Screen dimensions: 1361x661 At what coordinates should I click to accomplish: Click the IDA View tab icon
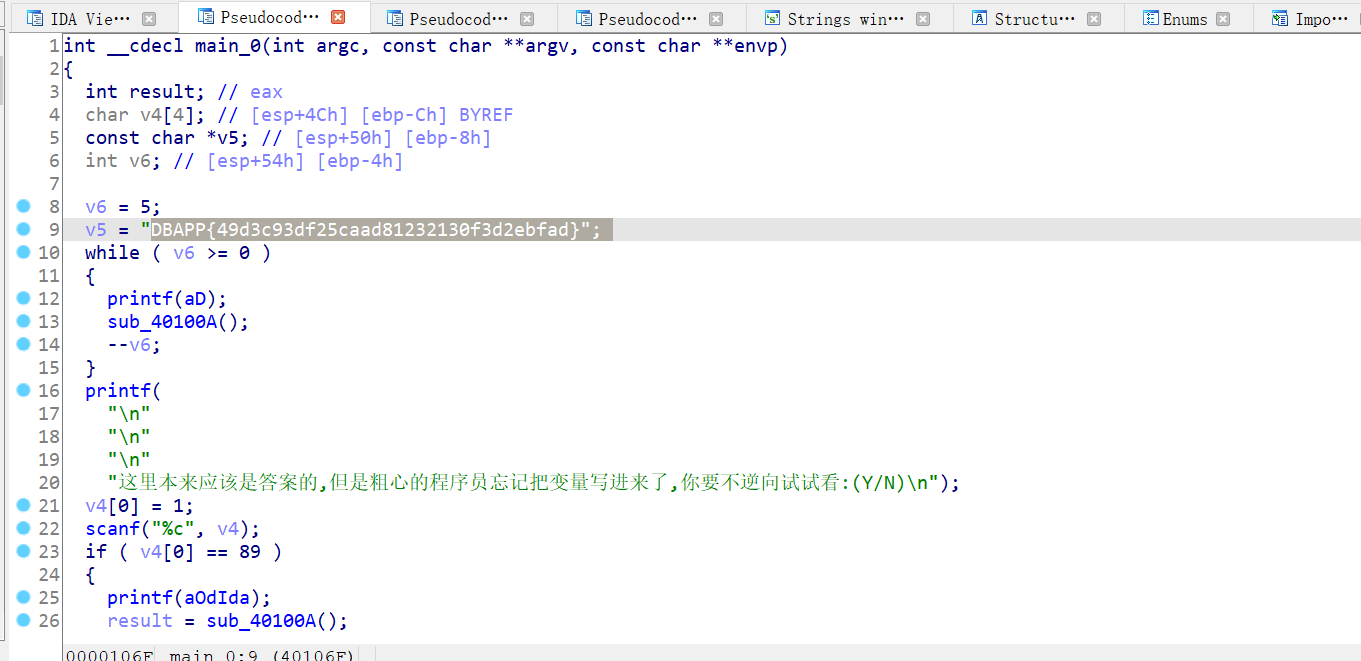(35, 19)
